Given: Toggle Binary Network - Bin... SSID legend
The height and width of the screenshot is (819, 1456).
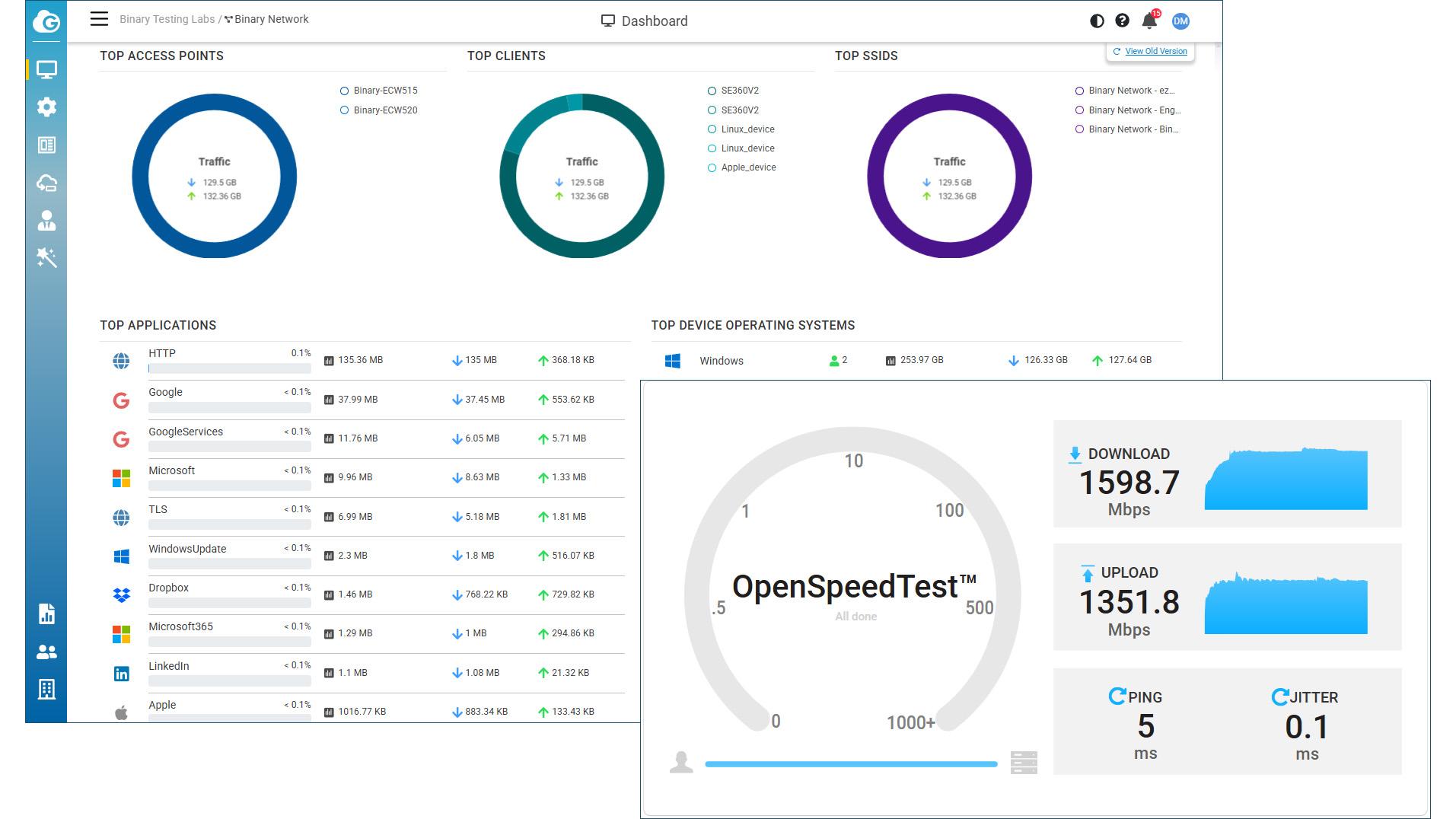Looking at the screenshot, I should (1127, 129).
